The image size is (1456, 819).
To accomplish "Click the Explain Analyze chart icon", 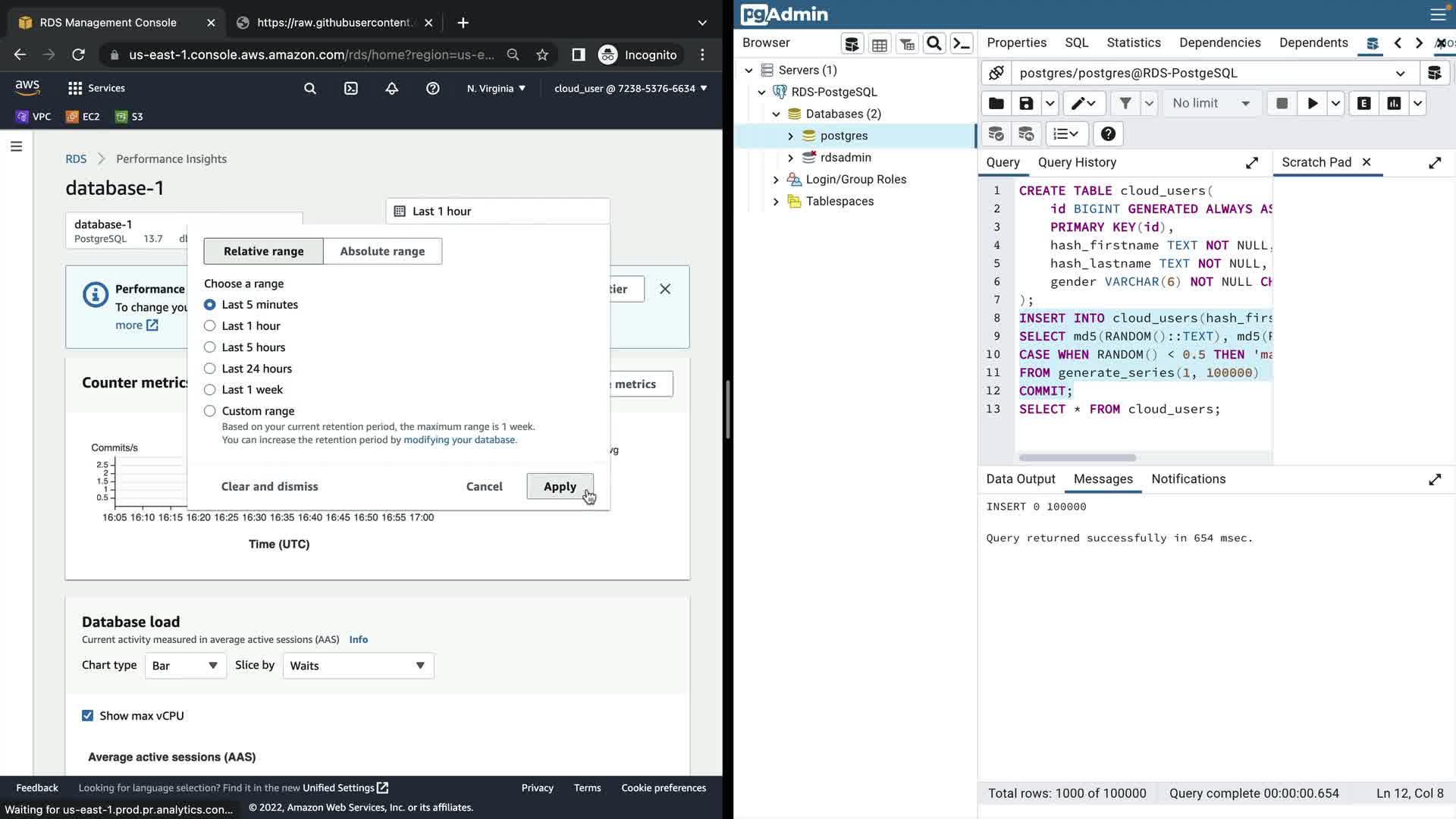I will [x=1394, y=104].
